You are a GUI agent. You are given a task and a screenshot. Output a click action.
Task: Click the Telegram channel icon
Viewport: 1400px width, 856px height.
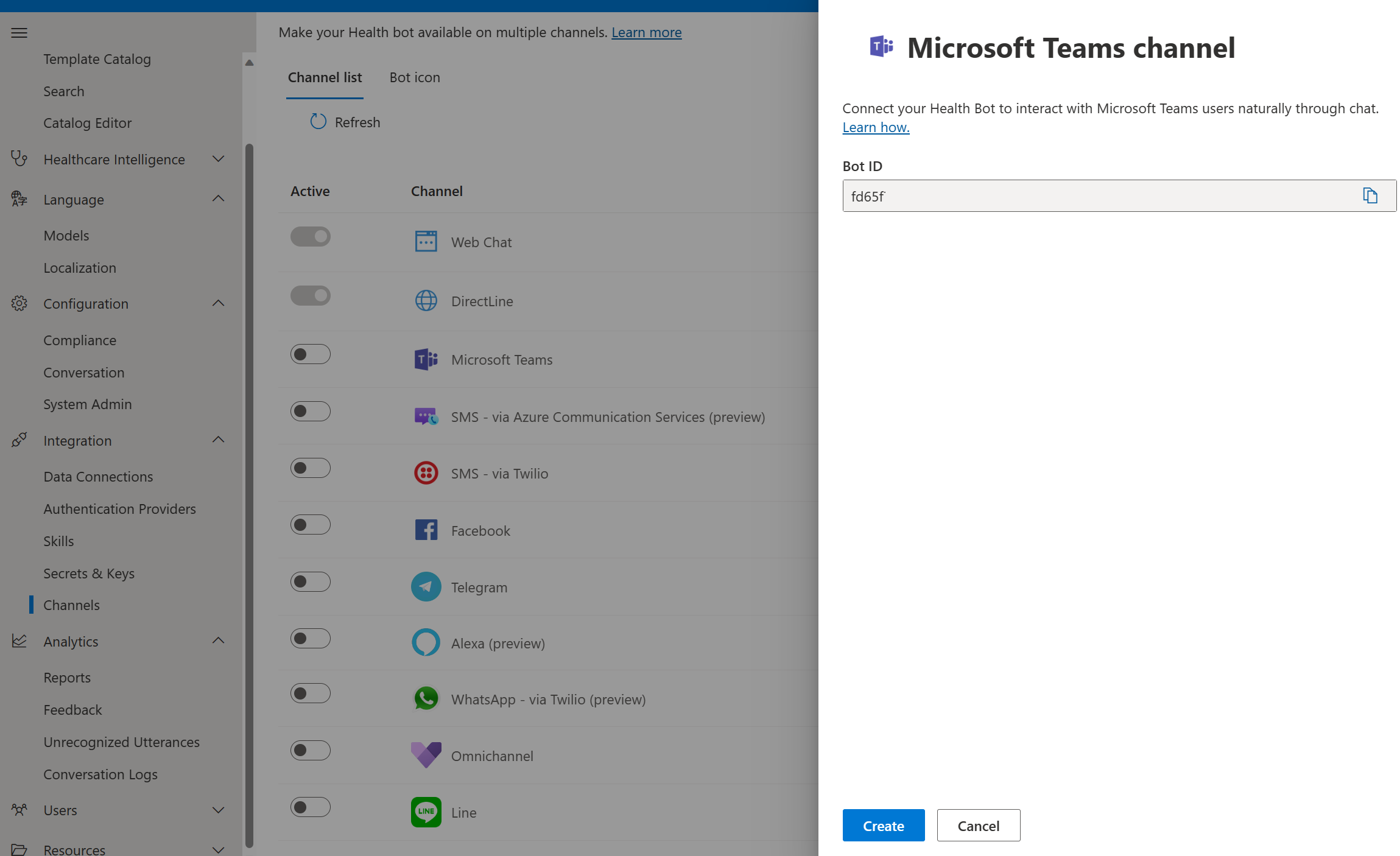tap(426, 586)
